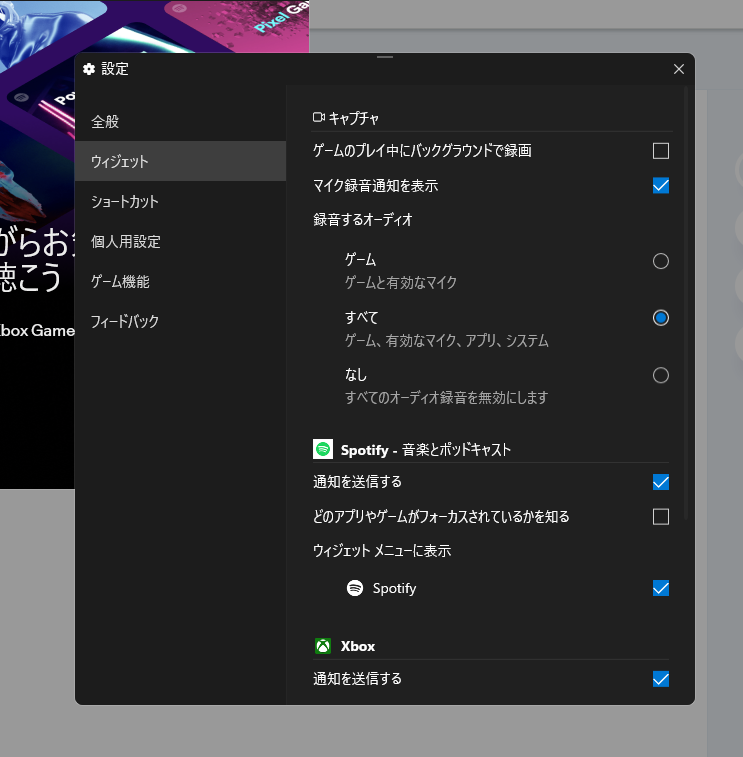Go to the ゲーム機能 tab

181,281
